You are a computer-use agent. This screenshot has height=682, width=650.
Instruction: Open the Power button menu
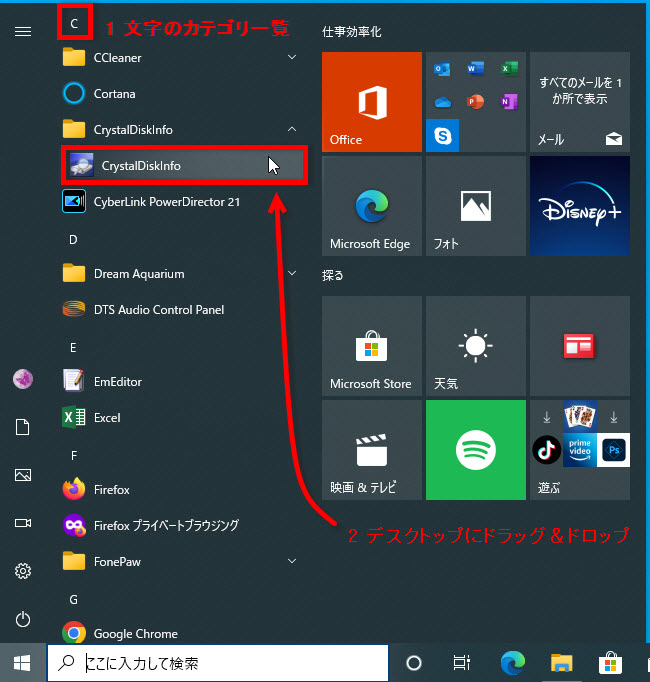[22, 619]
